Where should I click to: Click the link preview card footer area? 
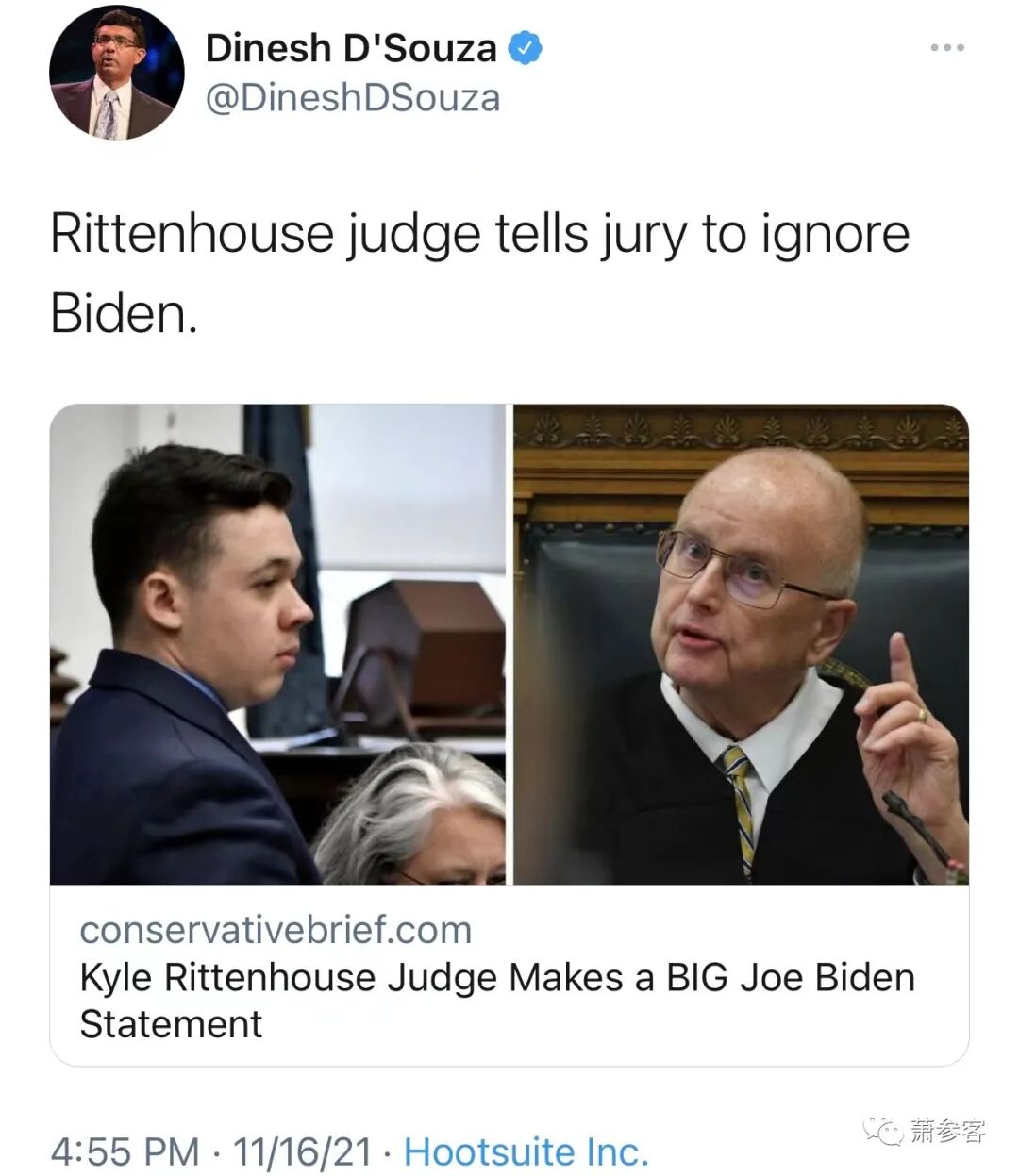[x=509, y=976]
